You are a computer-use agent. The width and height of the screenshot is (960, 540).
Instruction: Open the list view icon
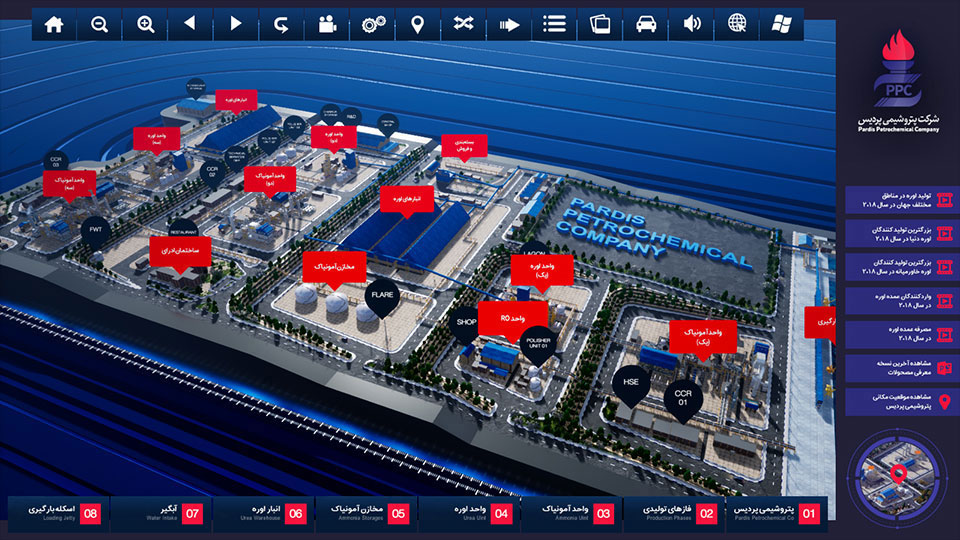point(554,24)
